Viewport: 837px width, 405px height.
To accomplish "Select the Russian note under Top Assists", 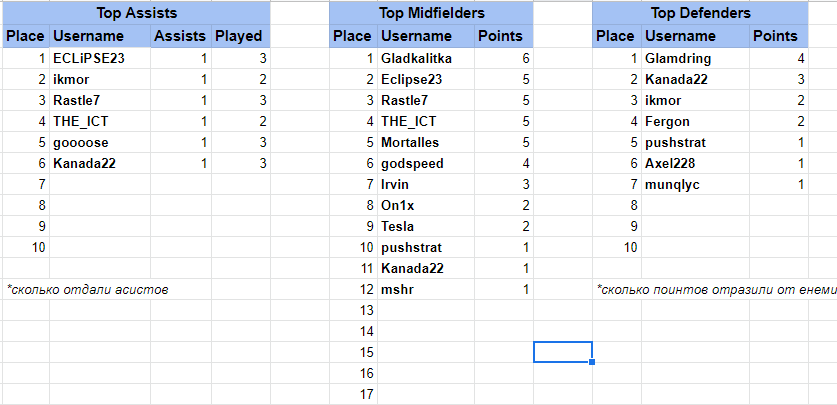I will click(87, 289).
